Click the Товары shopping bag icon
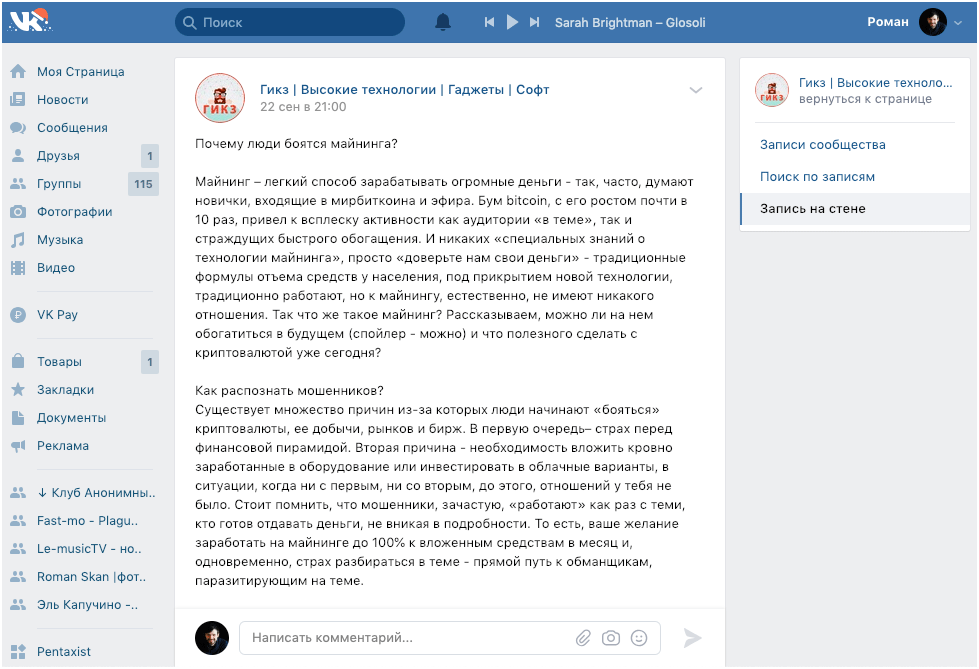Screen dimensions: 979x669 coord(18,361)
